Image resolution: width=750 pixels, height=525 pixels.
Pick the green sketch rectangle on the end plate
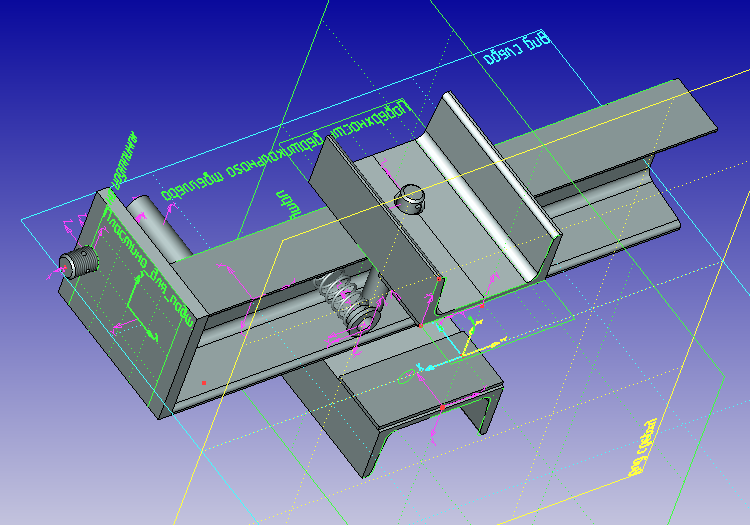pyautogui.click(x=140, y=300)
